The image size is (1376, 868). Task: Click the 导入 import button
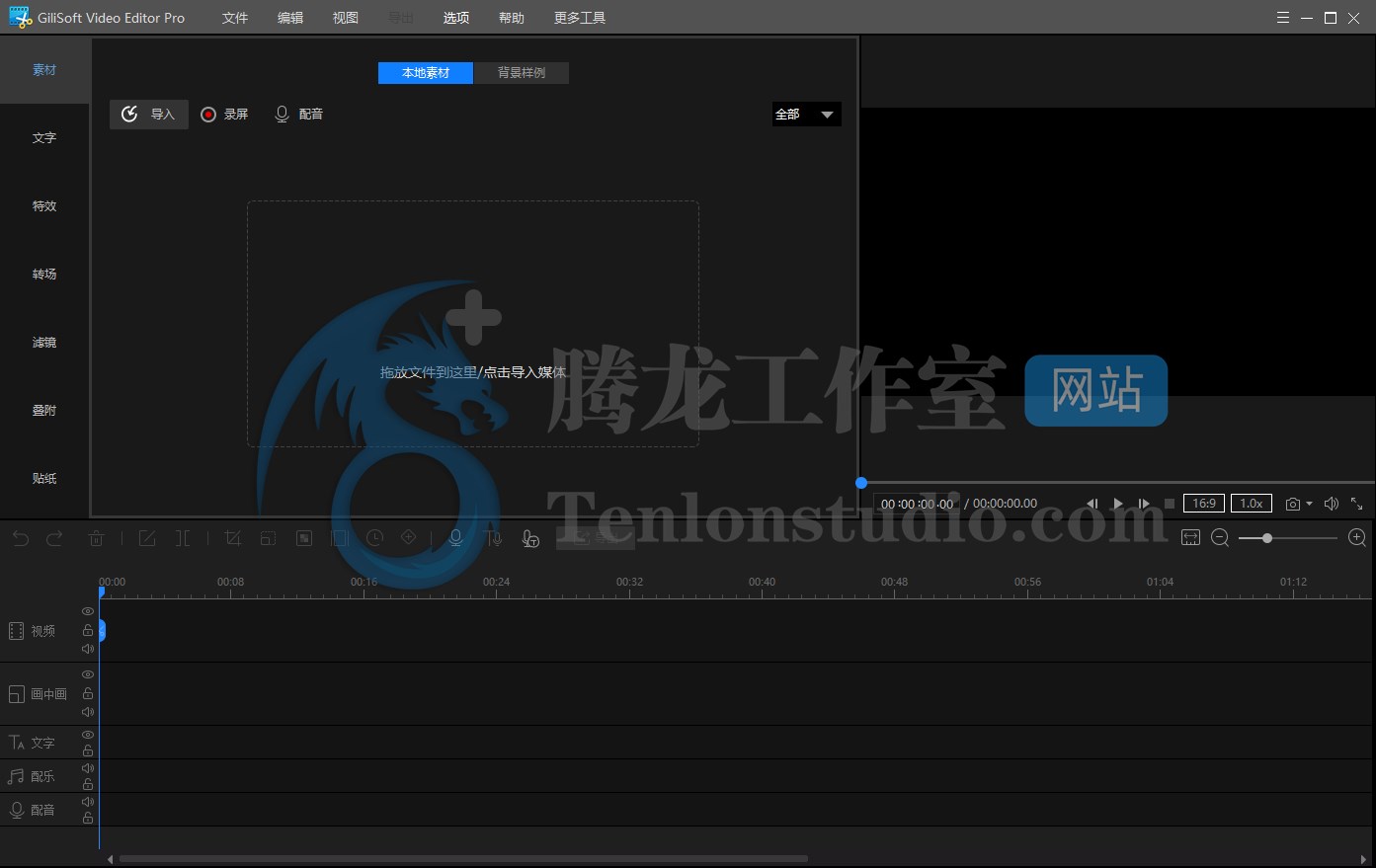(149, 115)
